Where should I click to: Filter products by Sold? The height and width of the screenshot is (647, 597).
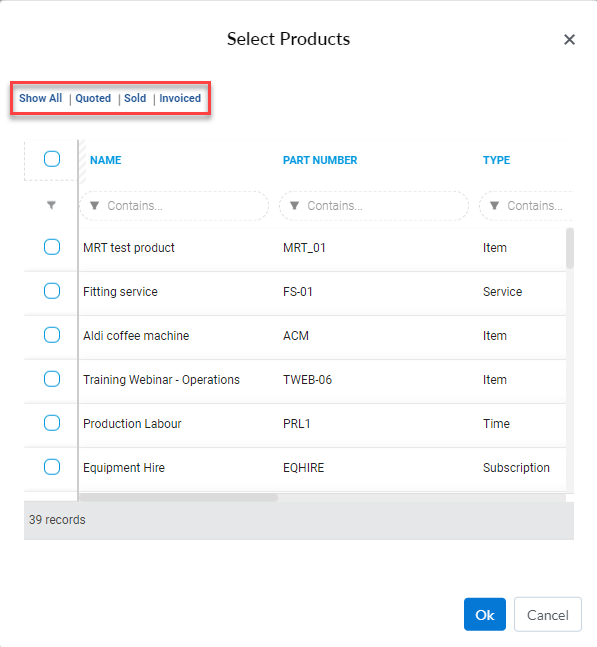click(135, 98)
